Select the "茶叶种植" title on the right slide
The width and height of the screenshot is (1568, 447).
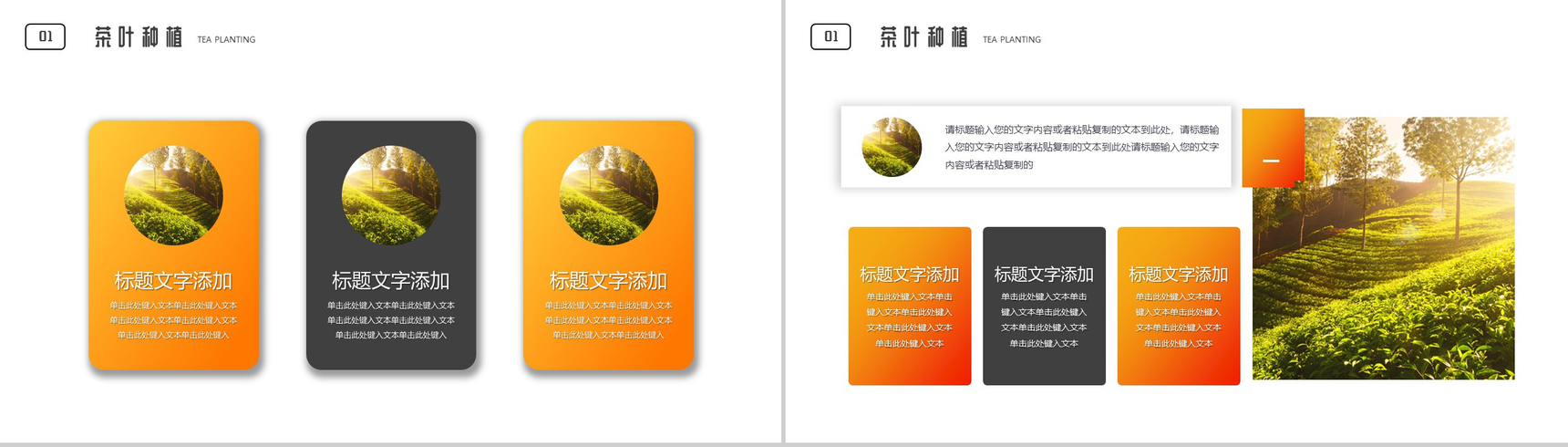(x=923, y=37)
